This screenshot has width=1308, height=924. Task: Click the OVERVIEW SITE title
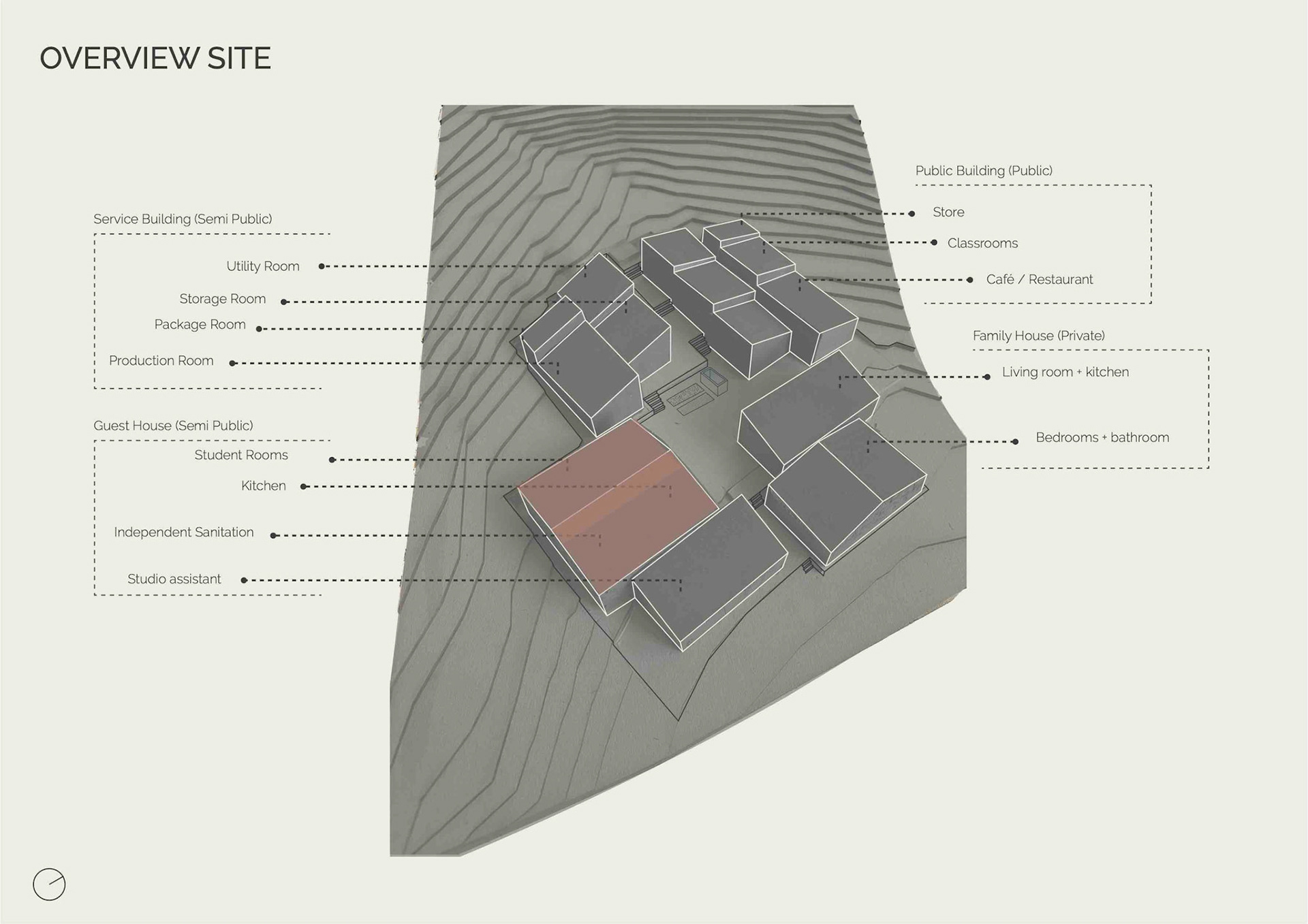click(155, 59)
